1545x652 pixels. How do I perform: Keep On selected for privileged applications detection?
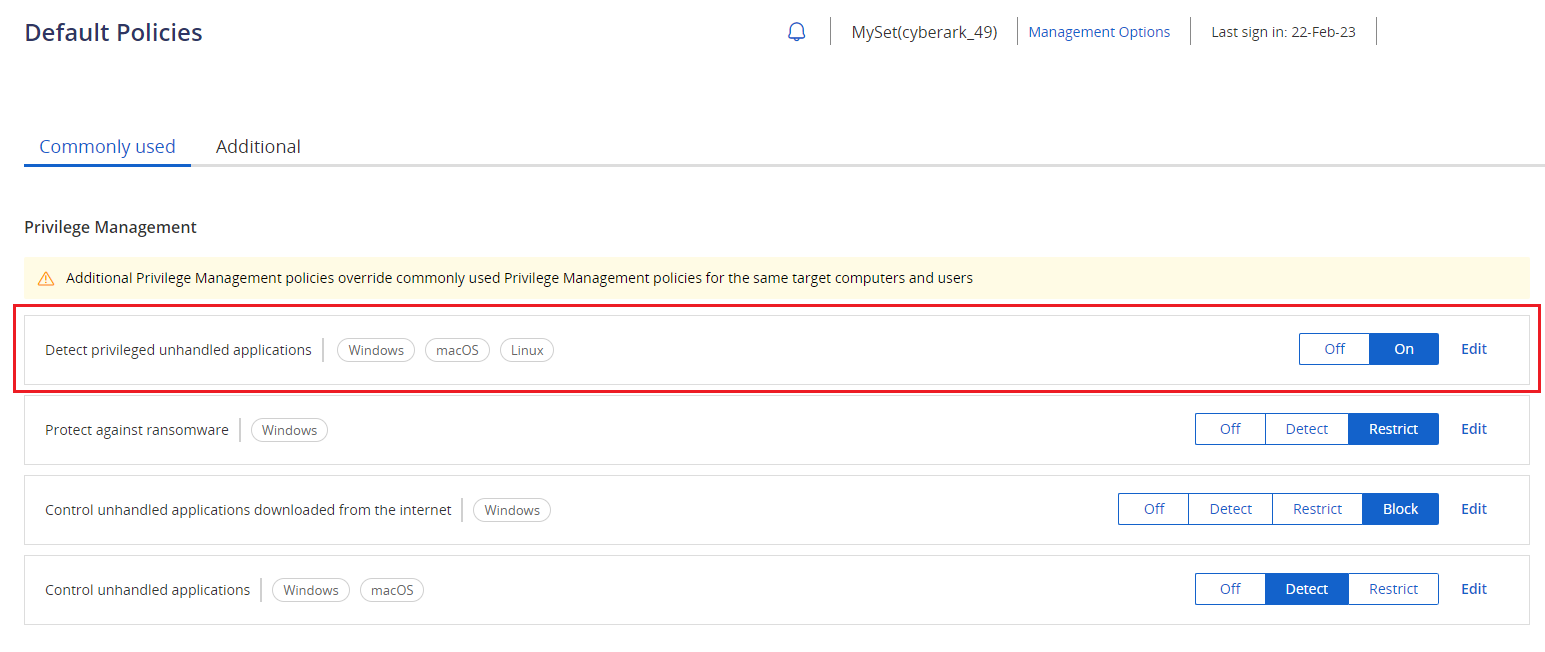(1403, 349)
